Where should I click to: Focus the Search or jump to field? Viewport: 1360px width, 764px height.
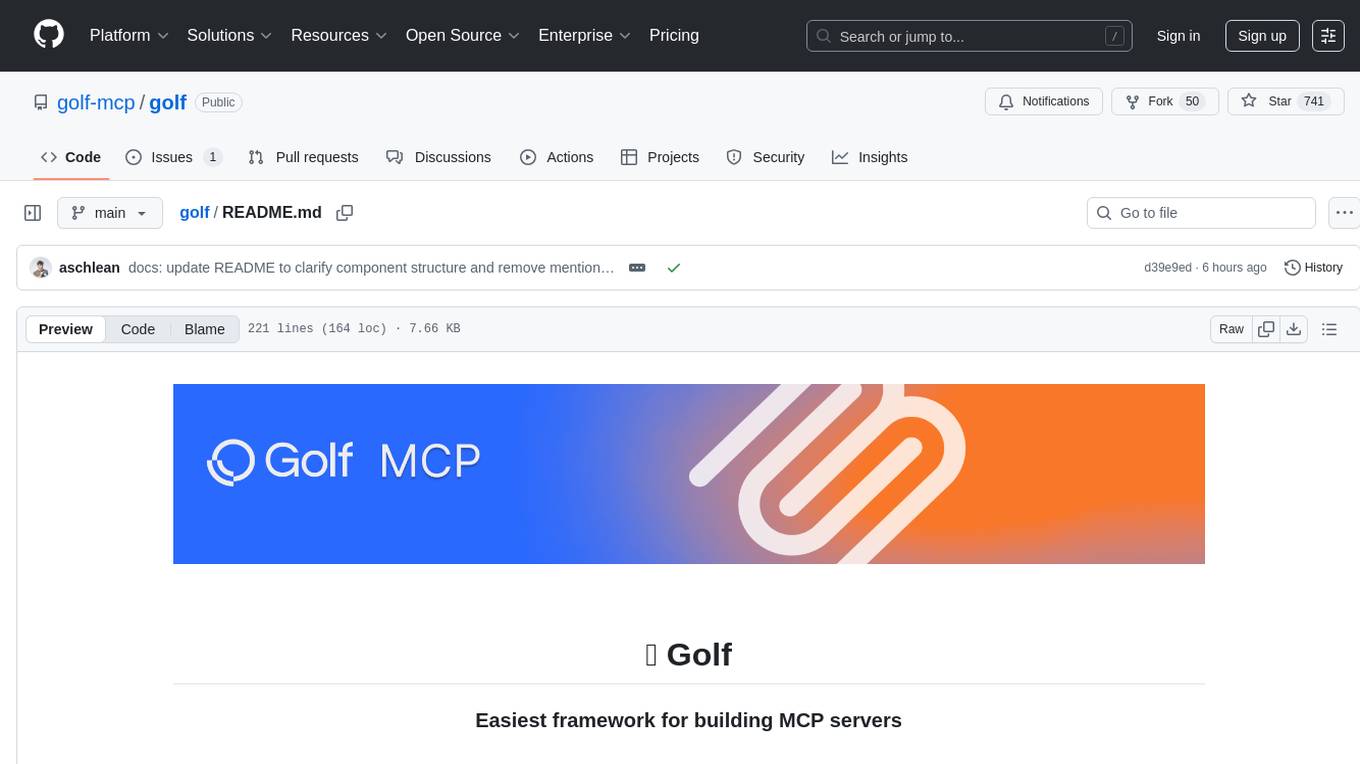click(x=969, y=36)
